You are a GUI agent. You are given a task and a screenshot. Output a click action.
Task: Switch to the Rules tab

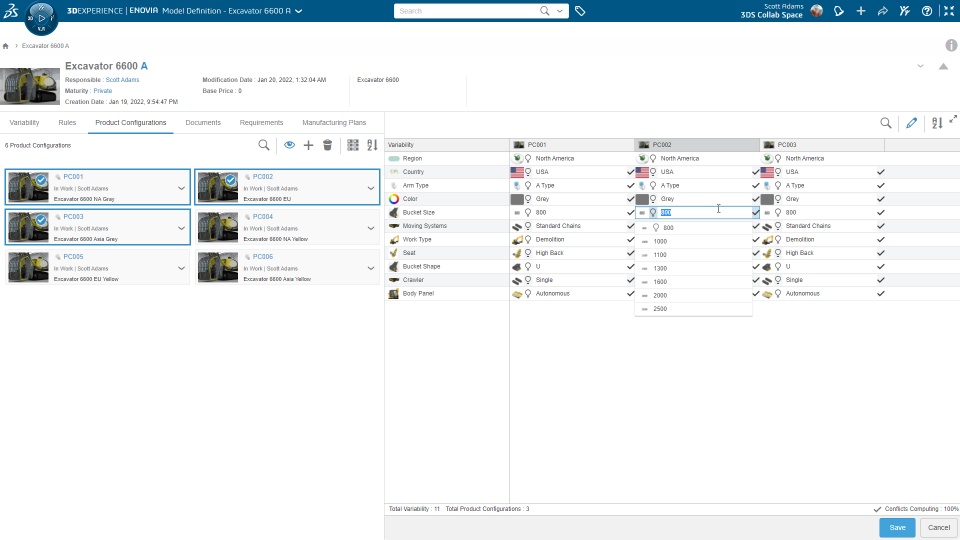click(67, 122)
